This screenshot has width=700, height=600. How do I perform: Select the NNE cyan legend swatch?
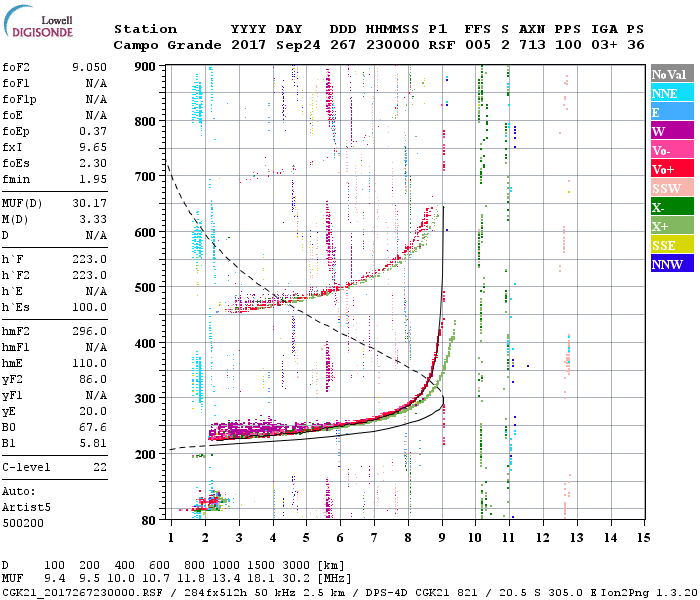coord(672,93)
